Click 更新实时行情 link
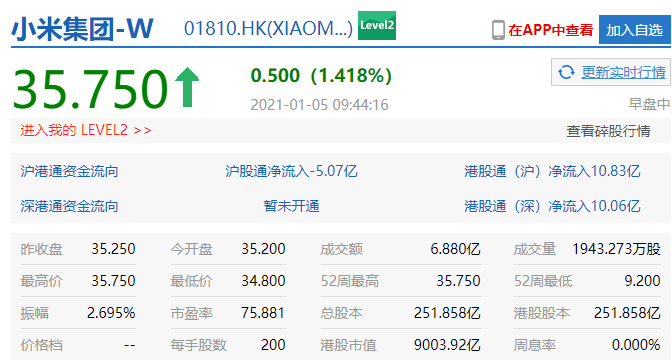Image resolution: width=672 pixels, height=360 pixels. 623,72
